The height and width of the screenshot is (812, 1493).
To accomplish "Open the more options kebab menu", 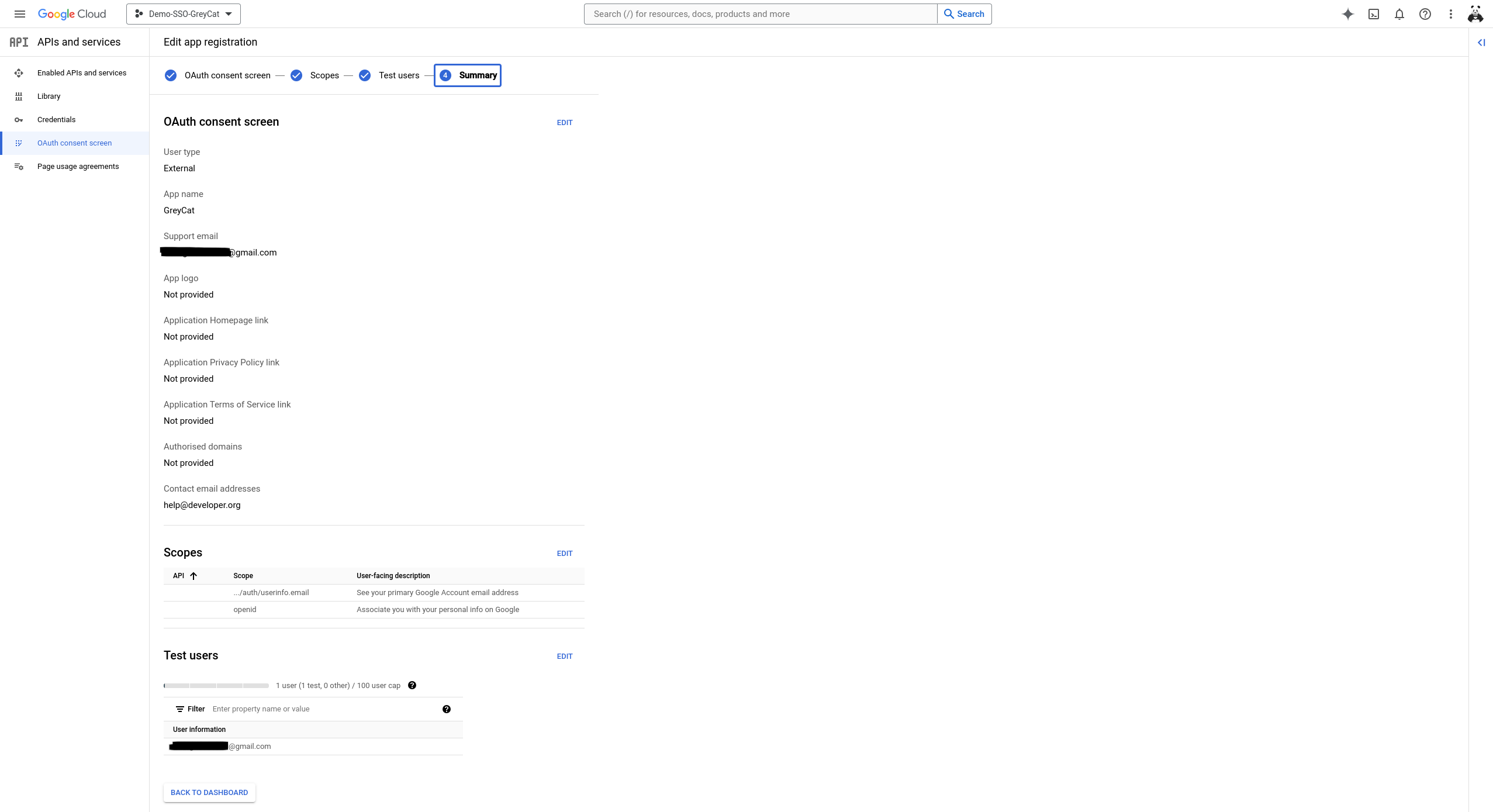I will (1451, 14).
